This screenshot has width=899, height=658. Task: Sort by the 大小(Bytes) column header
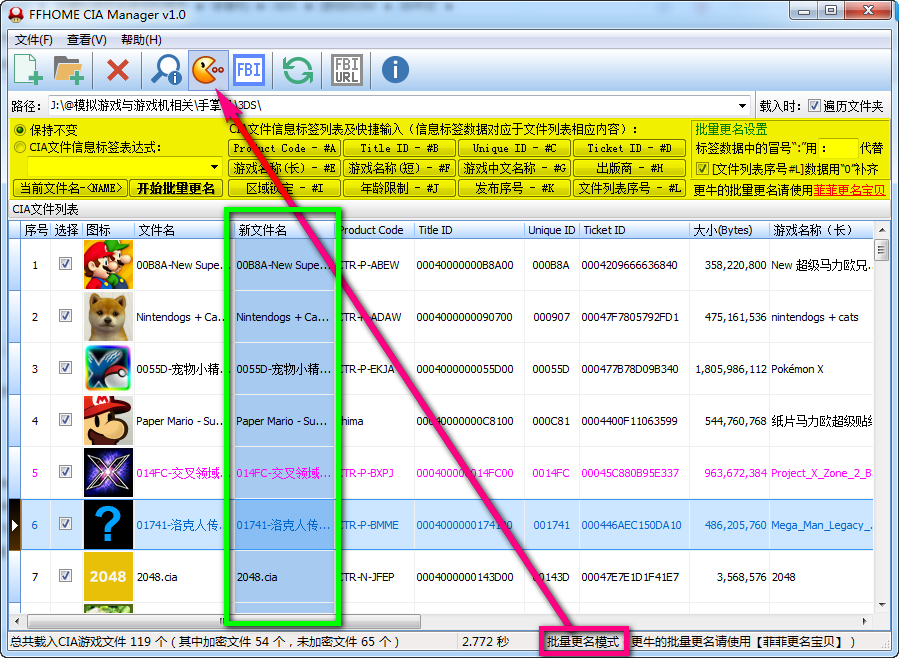tap(729, 230)
